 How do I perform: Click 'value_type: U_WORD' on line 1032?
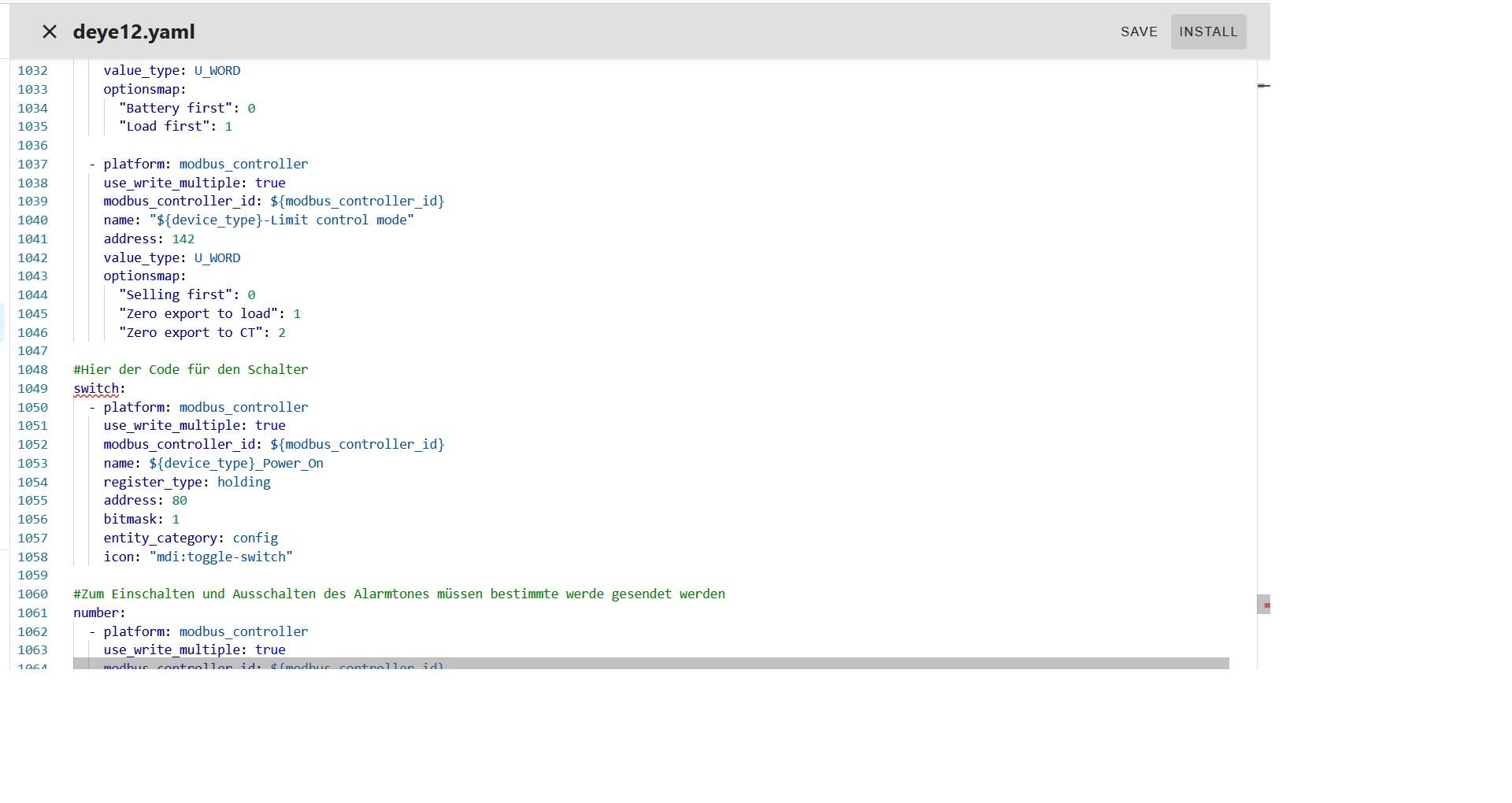172,70
